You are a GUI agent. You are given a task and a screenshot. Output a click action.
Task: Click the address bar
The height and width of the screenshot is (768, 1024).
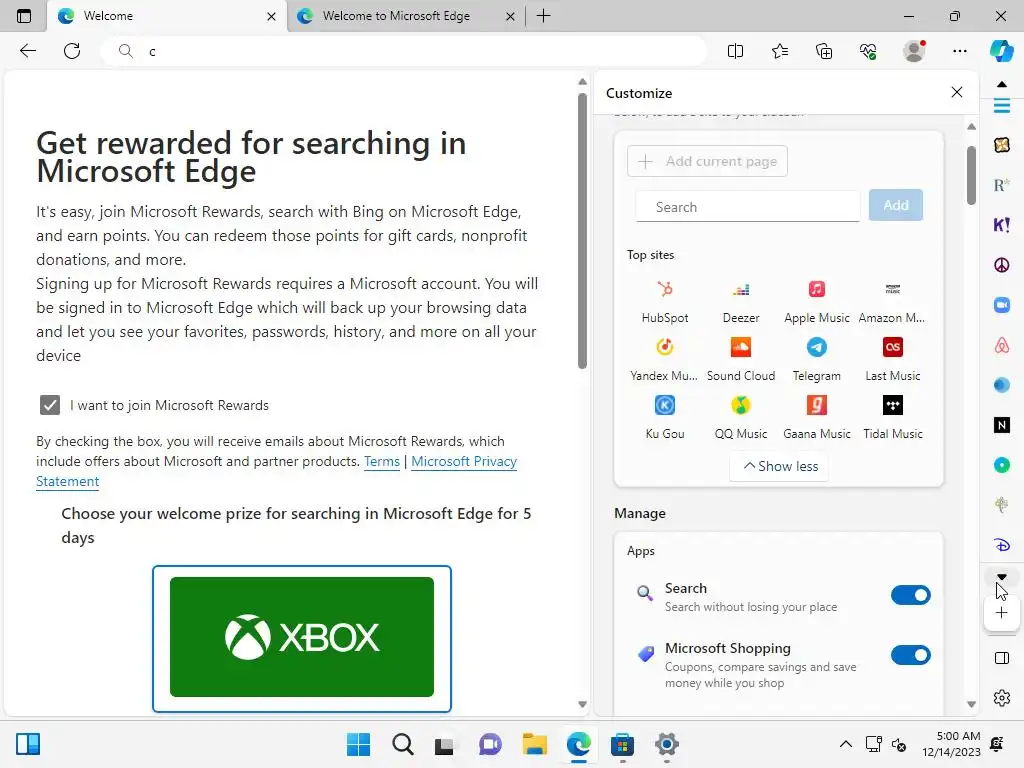point(403,51)
